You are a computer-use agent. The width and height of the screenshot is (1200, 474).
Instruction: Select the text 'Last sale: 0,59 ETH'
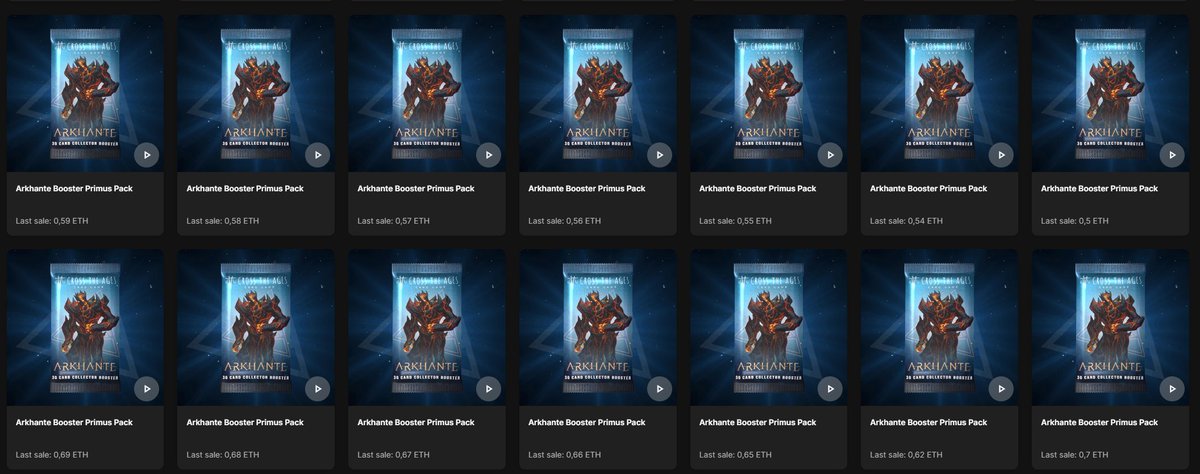[53, 220]
